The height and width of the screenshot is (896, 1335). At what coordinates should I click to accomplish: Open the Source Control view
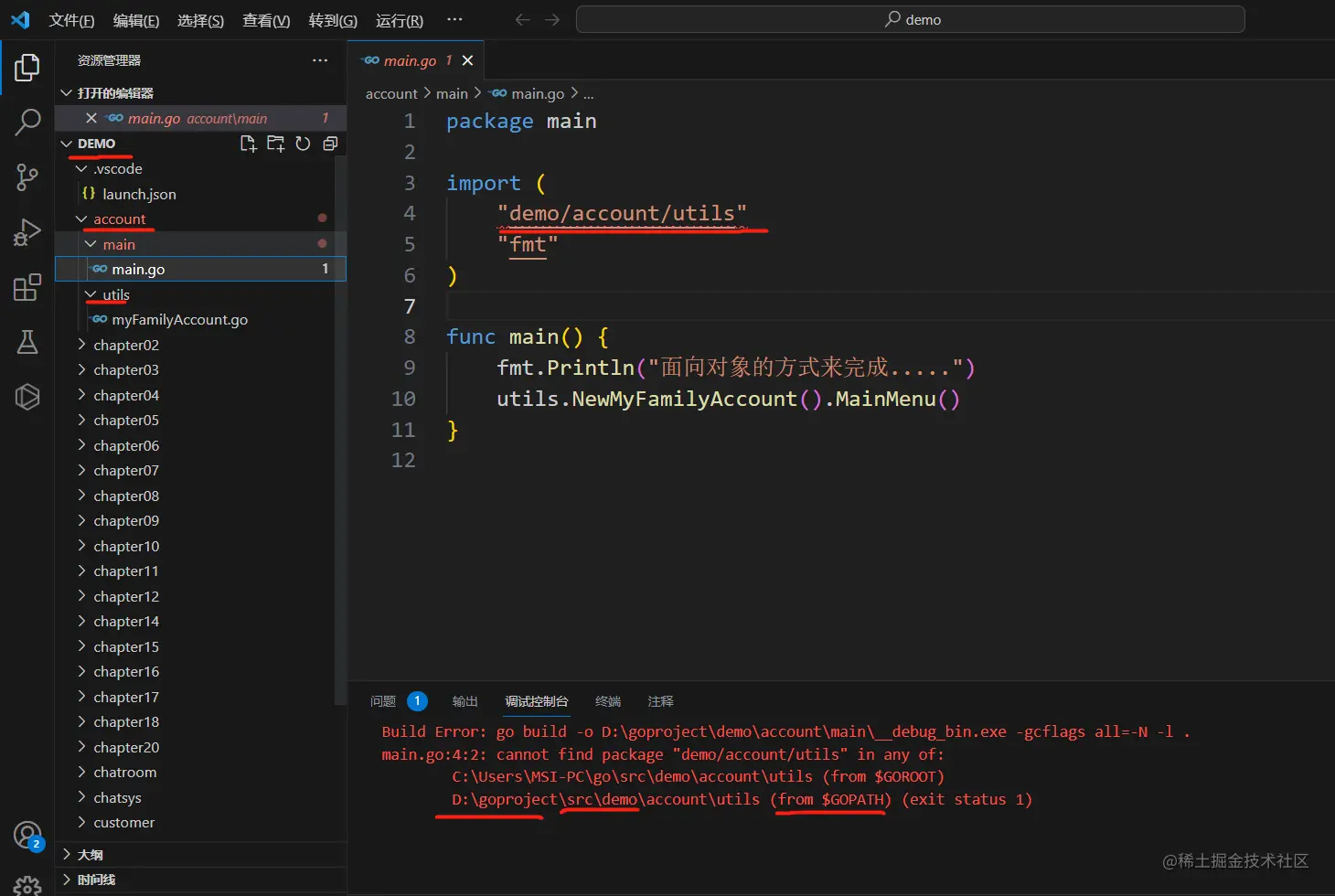(x=27, y=177)
